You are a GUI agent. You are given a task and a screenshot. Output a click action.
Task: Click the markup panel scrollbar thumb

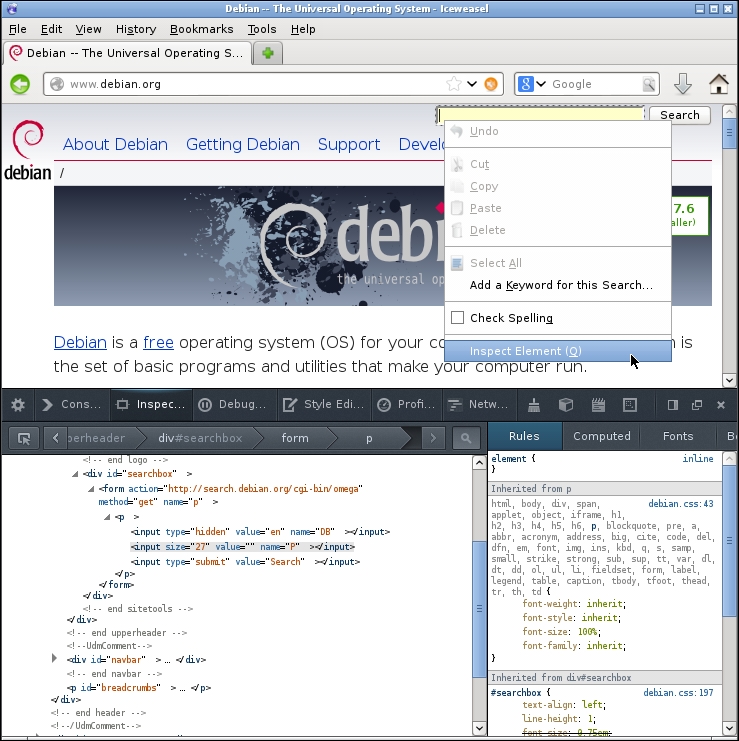pos(479,609)
